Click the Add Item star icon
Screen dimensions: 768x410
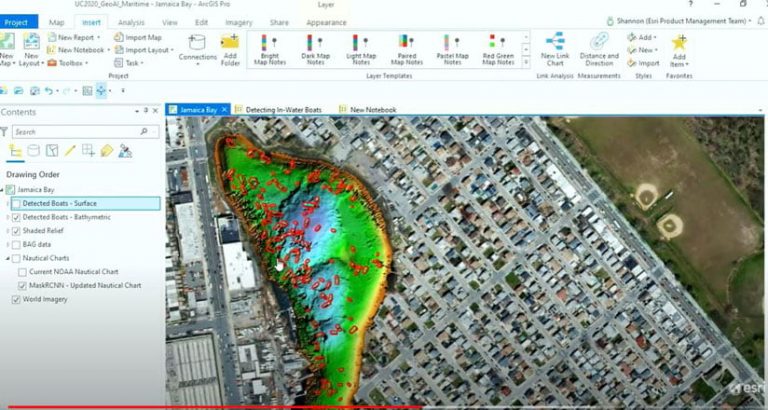(x=679, y=43)
